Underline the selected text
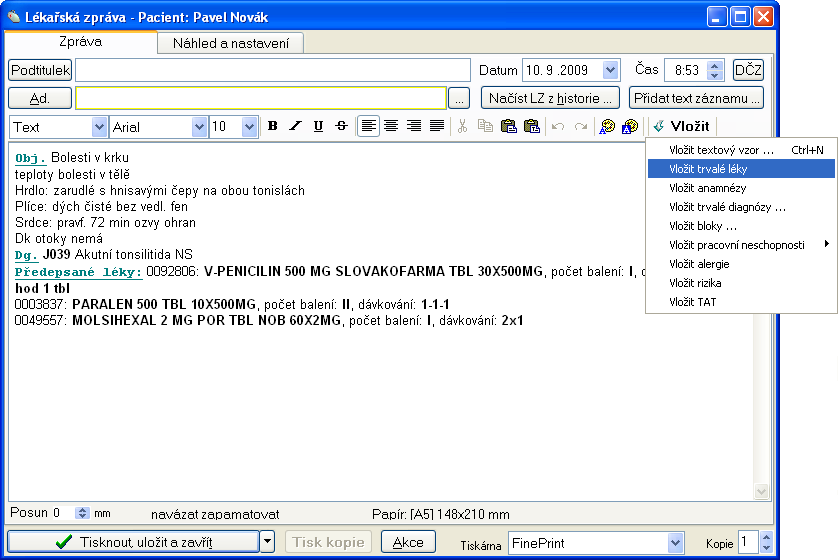Viewport: 838px width, 560px height. [318, 126]
